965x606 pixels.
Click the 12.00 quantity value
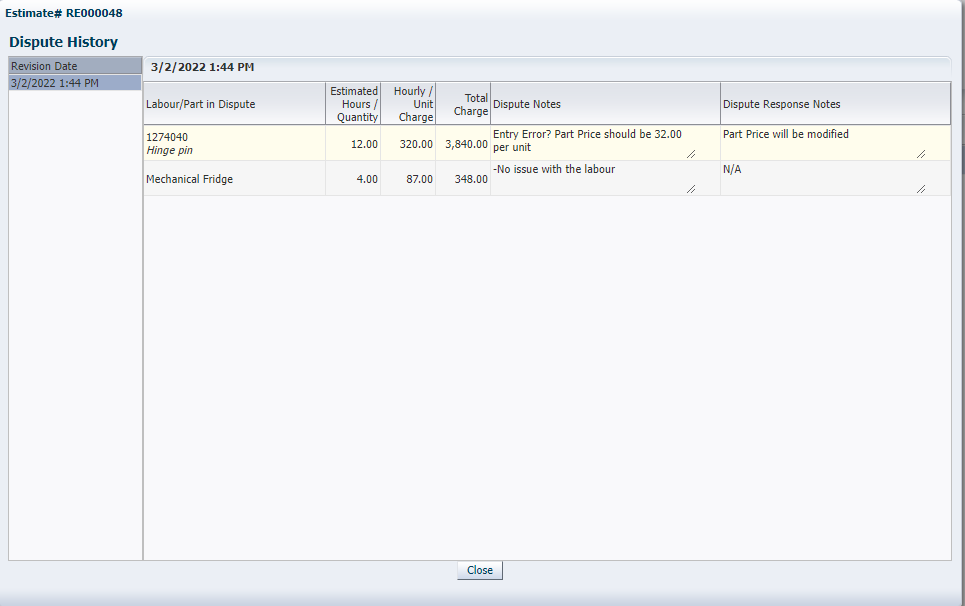point(364,144)
